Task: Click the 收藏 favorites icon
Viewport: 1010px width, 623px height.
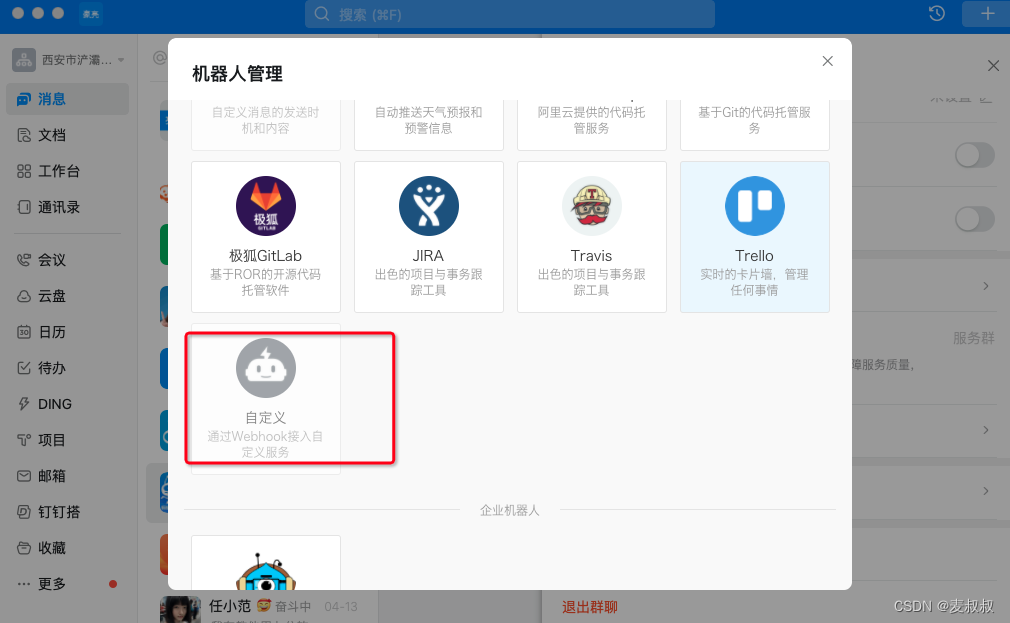Action: (x=24, y=548)
